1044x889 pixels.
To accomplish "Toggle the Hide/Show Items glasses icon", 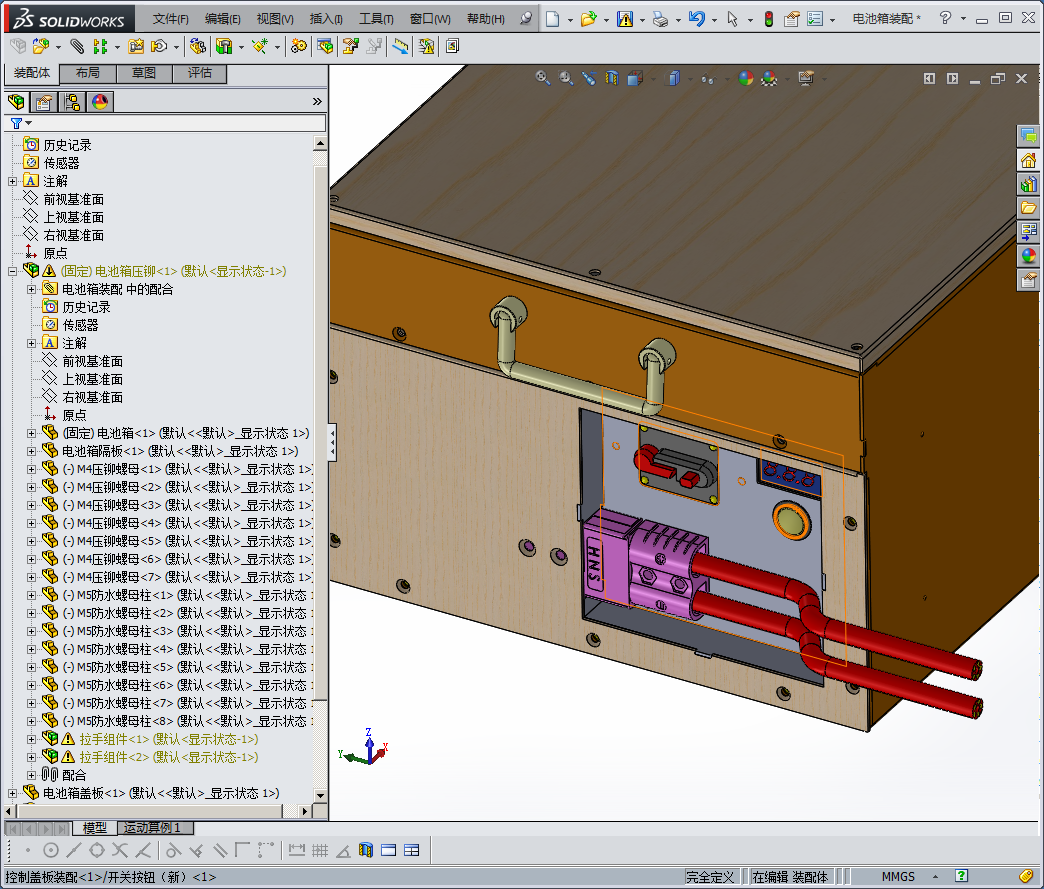I will pos(708,79).
